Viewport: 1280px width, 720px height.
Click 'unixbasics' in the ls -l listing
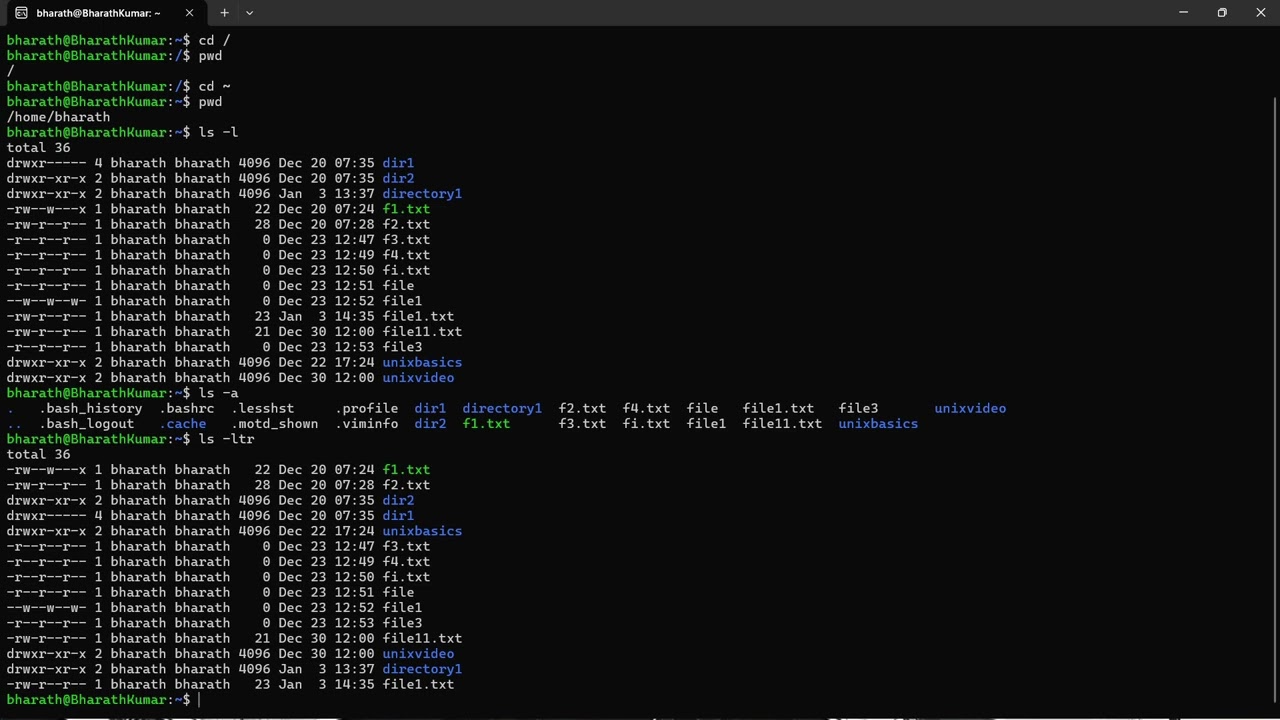point(422,362)
